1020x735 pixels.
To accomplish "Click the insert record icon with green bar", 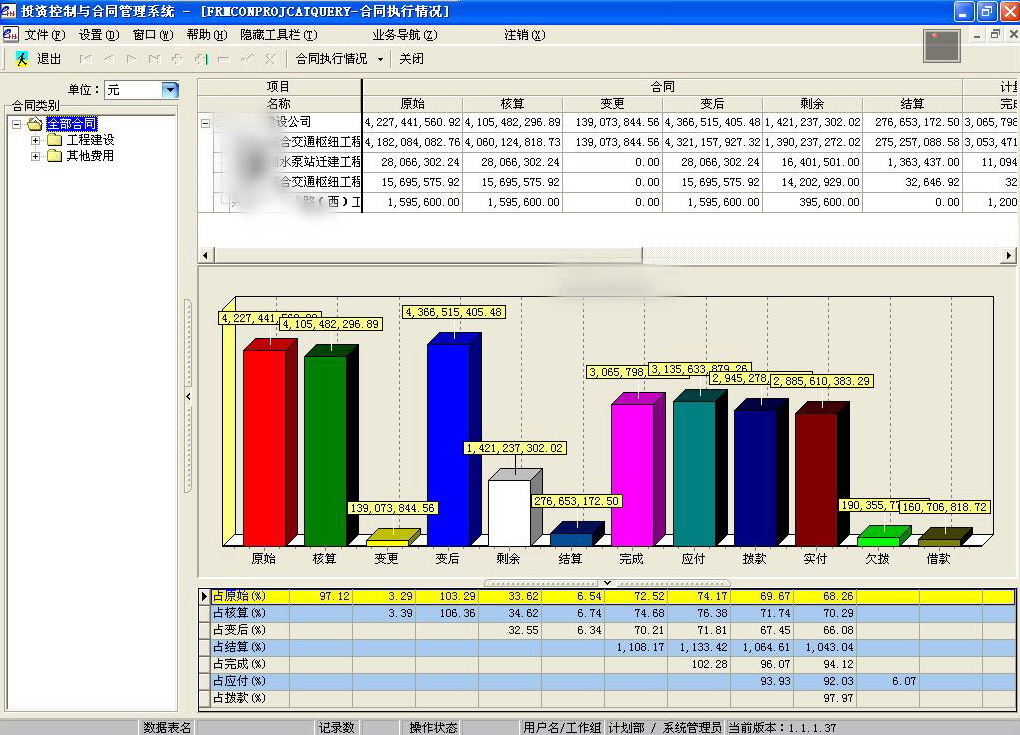I will [201, 59].
